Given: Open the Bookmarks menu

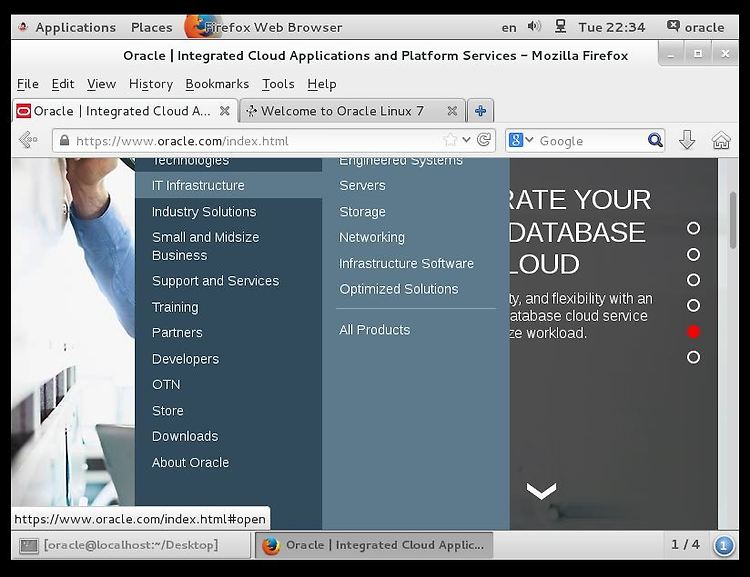Looking at the screenshot, I should [x=217, y=84].
